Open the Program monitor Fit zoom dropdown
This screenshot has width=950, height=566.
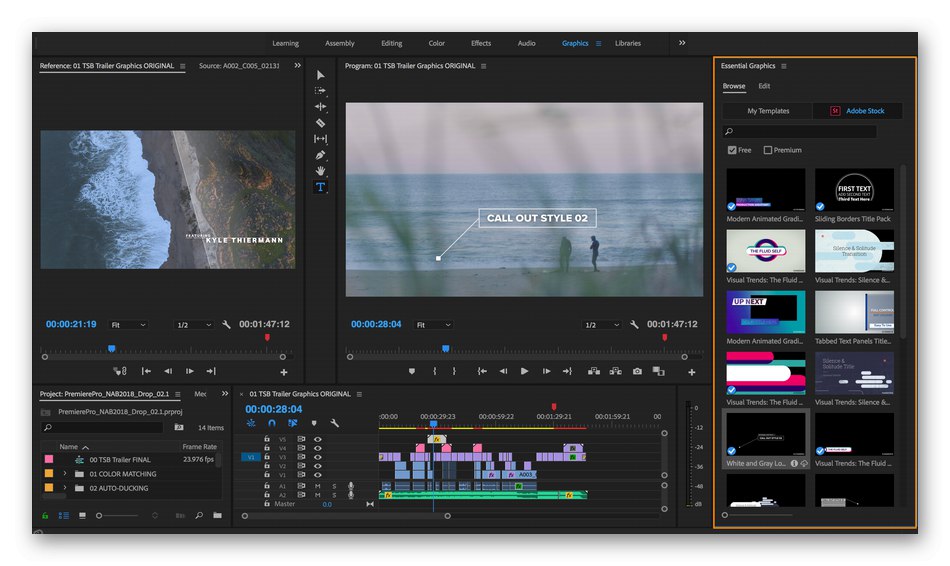click(433, 325)
